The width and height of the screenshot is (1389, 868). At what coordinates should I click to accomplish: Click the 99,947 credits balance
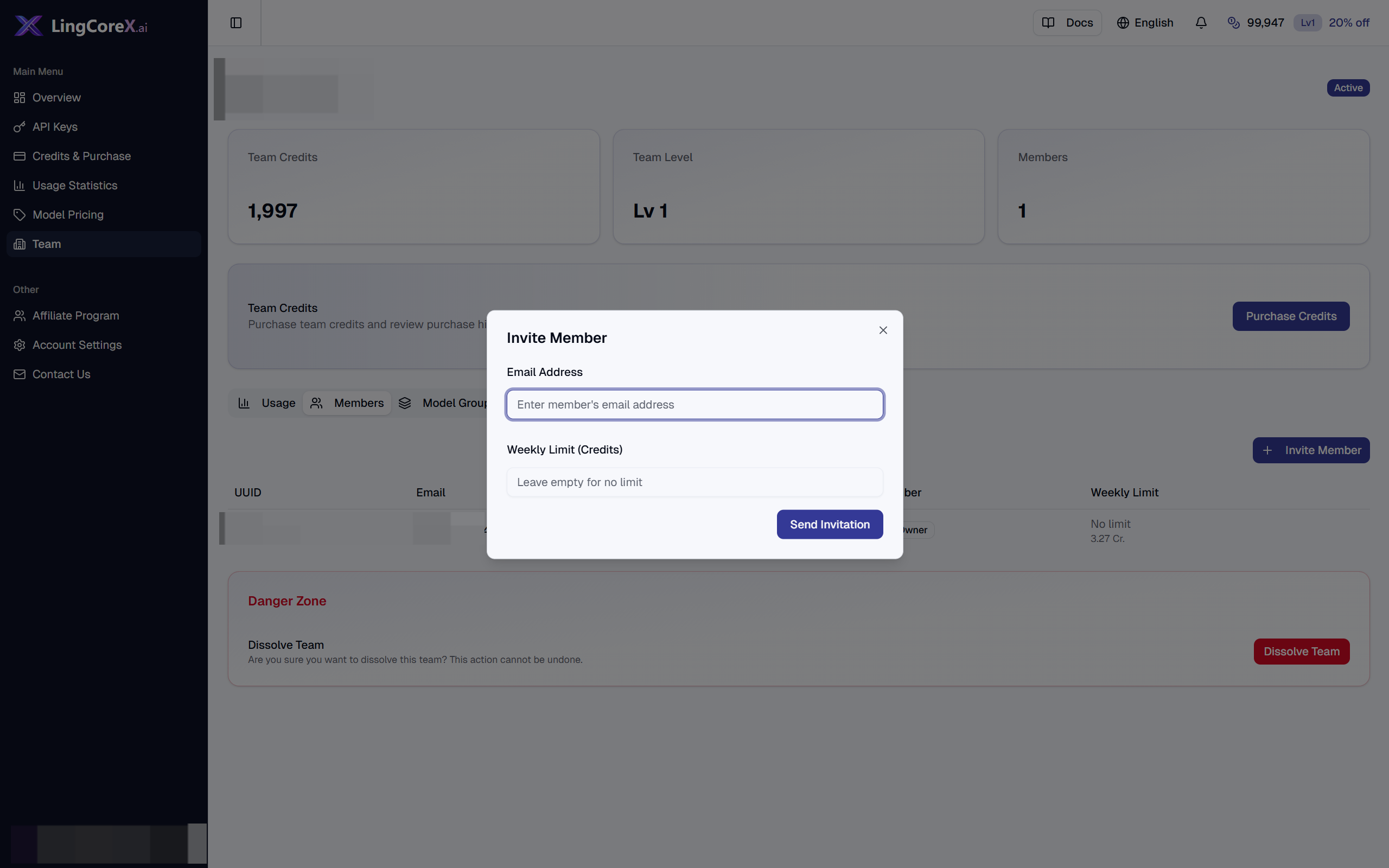tap(1265, 23)
